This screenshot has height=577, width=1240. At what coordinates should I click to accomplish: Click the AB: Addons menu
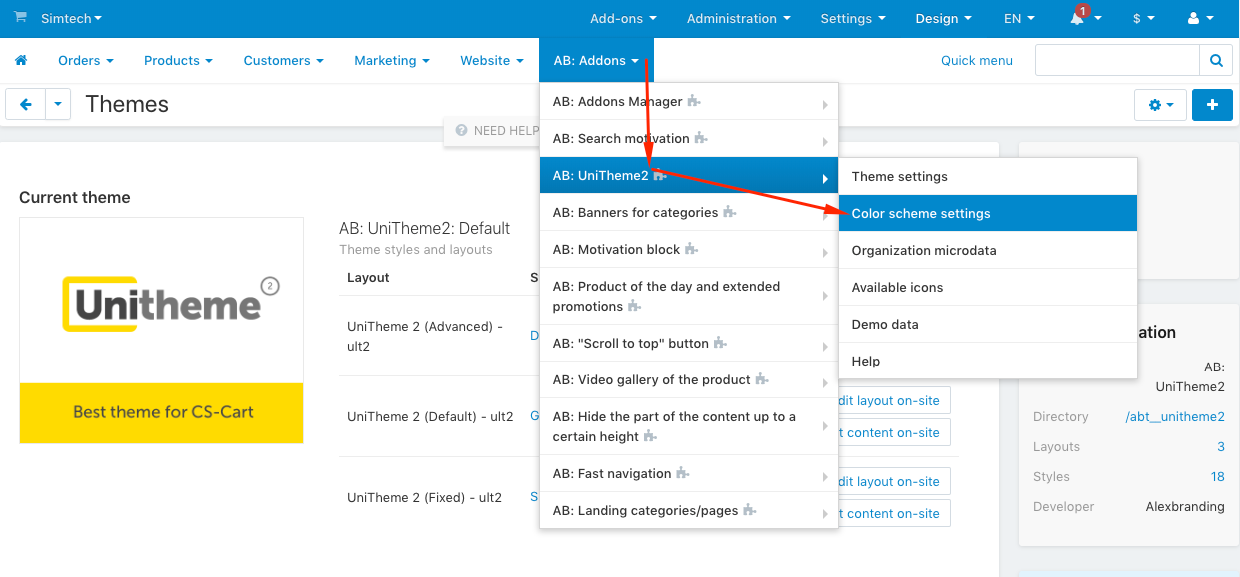pos(596,60)
